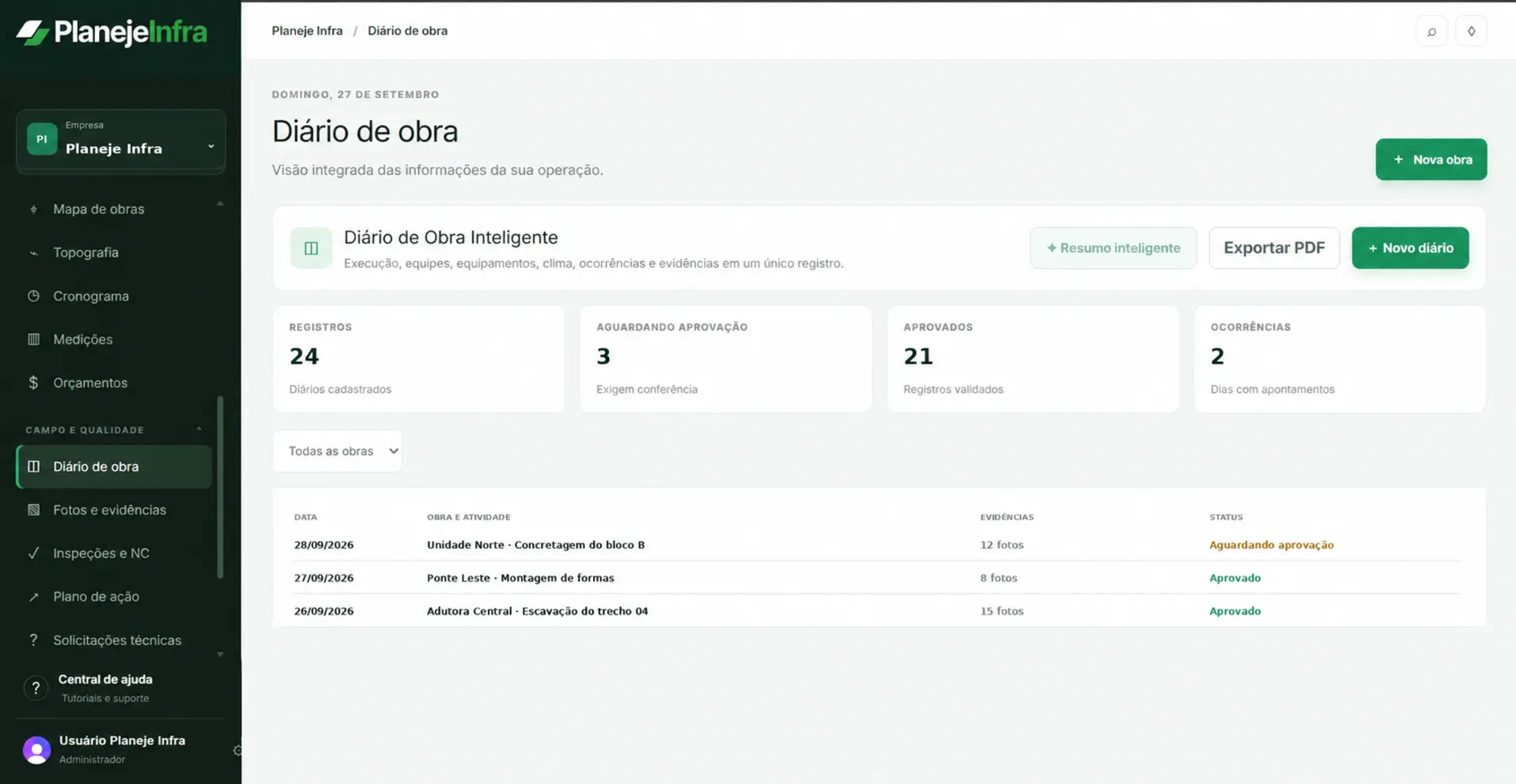
Task: Click the Medições grid icon
Action: coord(33,340)
